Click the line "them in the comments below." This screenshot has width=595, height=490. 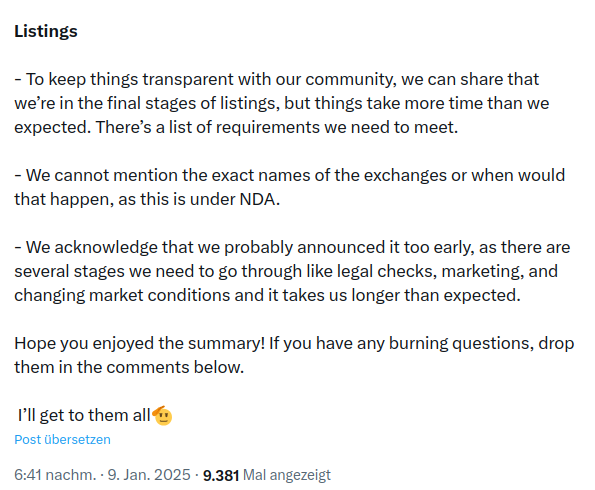click(x=129, y=367)
